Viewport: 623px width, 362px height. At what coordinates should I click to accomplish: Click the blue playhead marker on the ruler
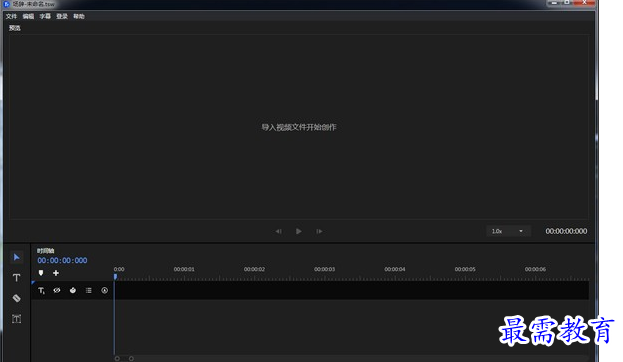(115, 277)
